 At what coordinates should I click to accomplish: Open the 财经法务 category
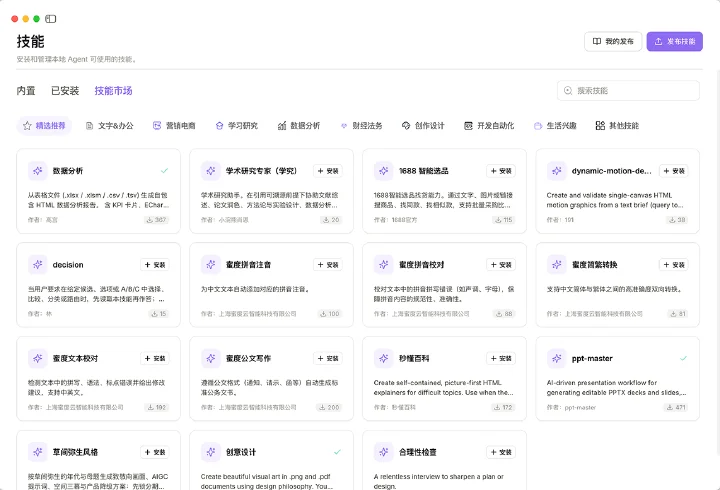tap(361, 125)
